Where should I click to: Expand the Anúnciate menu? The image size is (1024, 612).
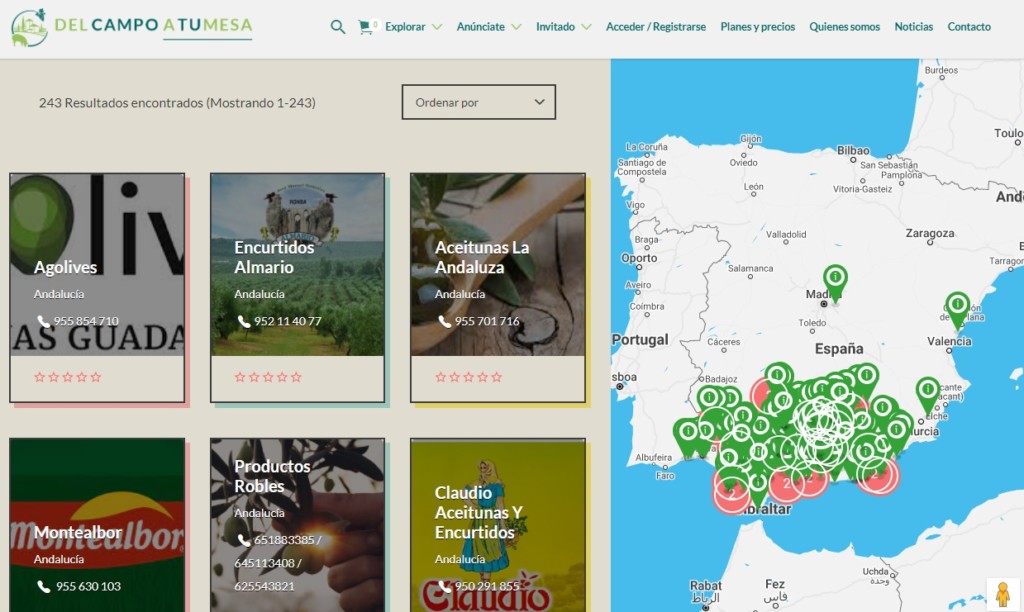488,27
